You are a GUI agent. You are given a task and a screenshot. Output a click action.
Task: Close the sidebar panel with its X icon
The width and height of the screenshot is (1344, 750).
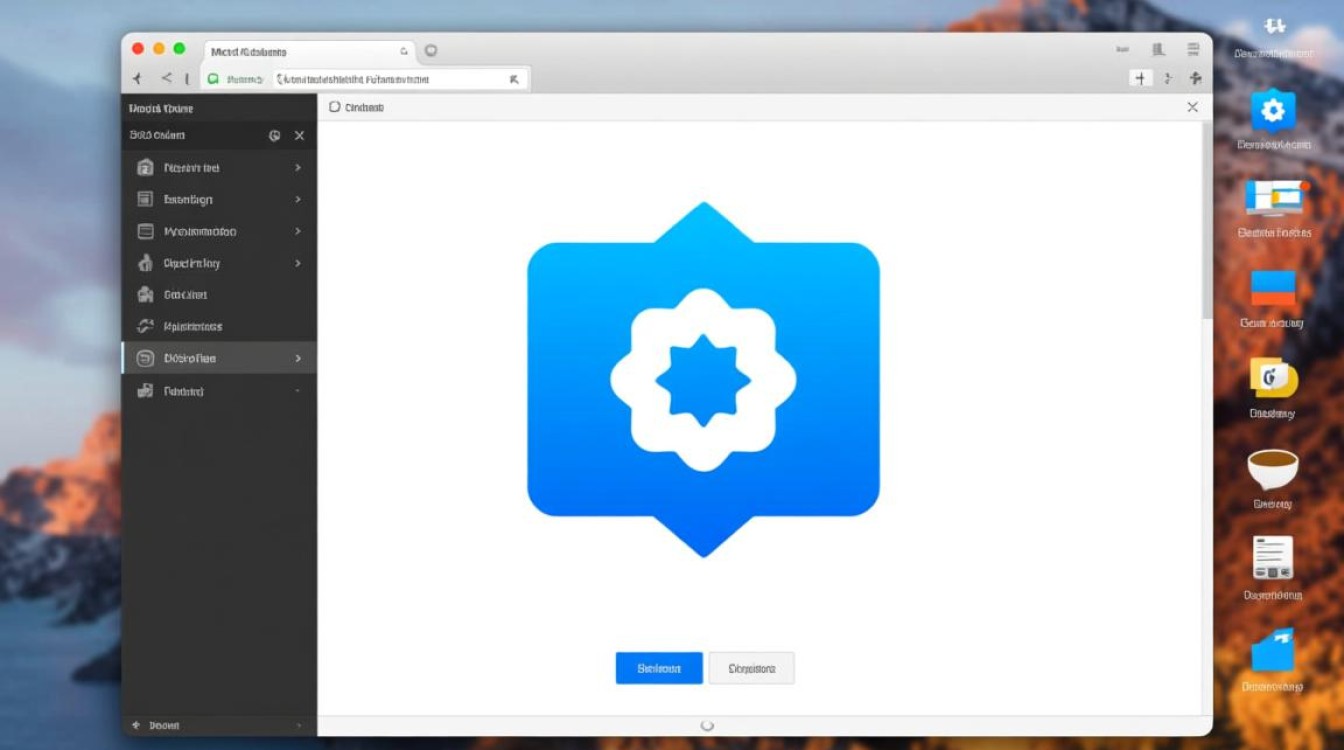(299, 135)
